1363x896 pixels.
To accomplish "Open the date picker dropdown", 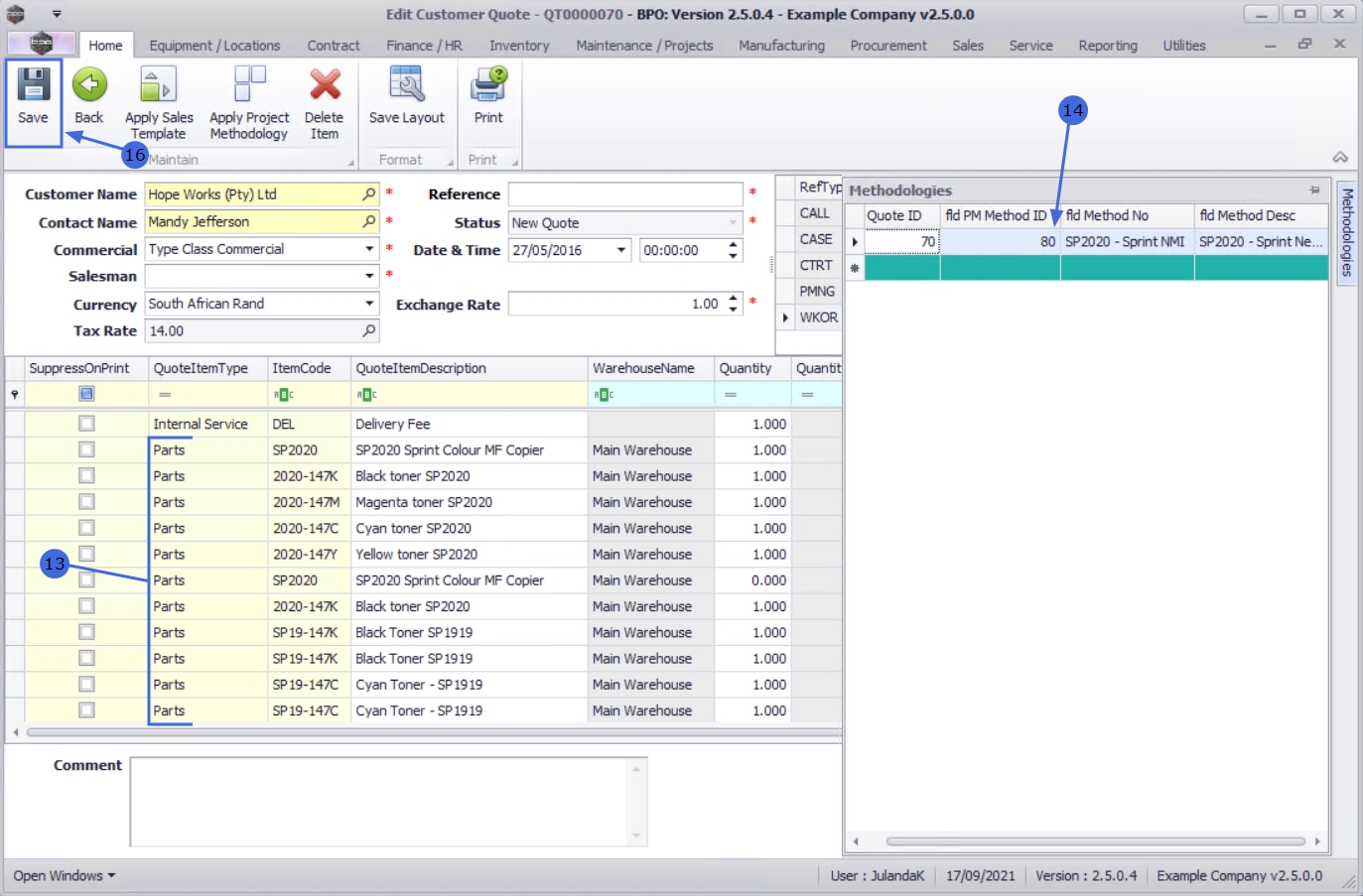I will 622,250.
